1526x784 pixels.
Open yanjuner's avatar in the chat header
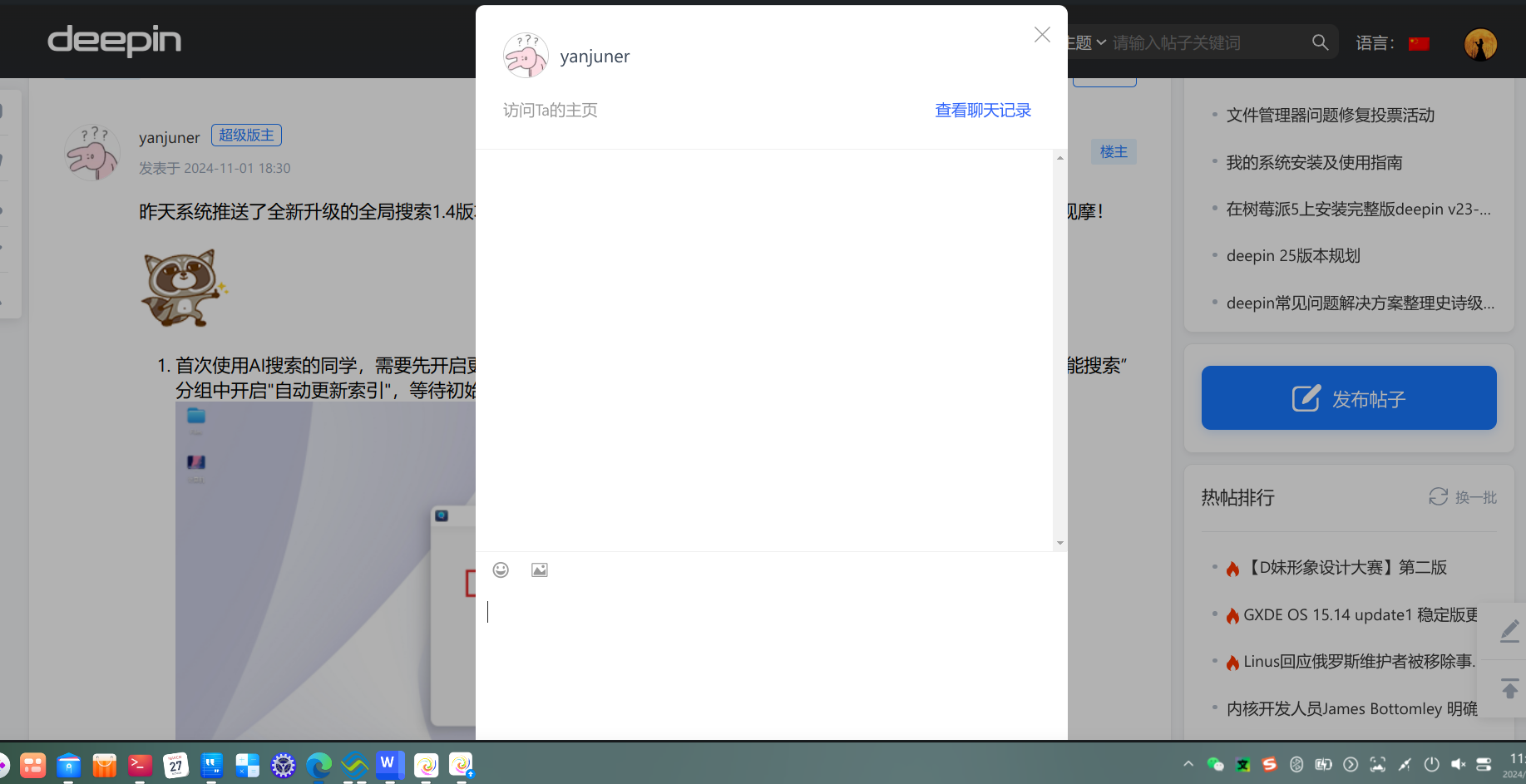click(x=526, y=56)
